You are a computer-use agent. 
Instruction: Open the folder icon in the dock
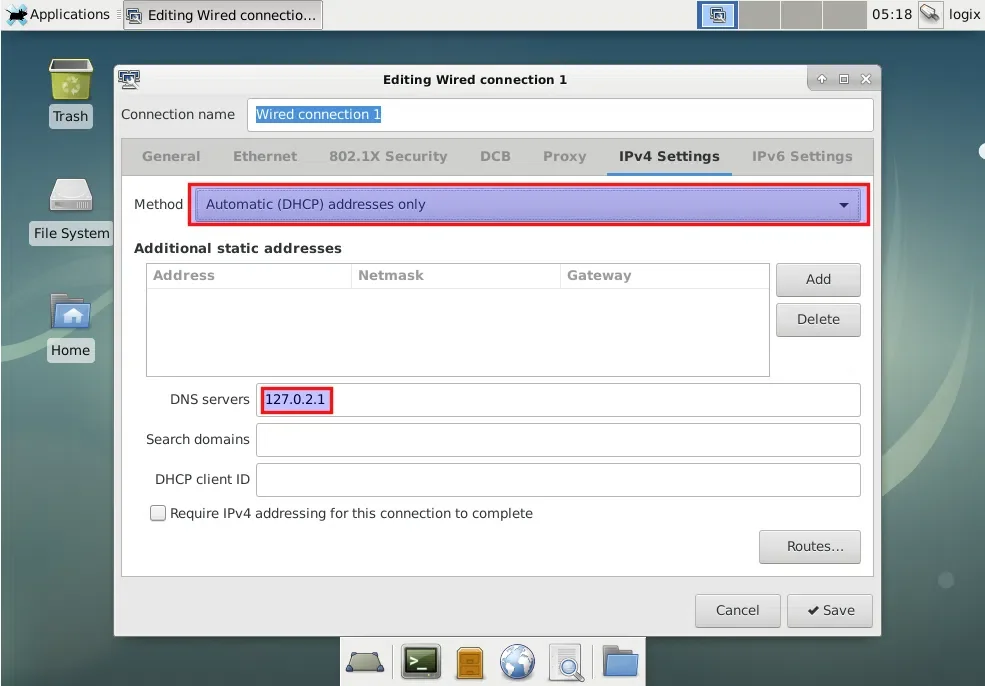(620, 662)
